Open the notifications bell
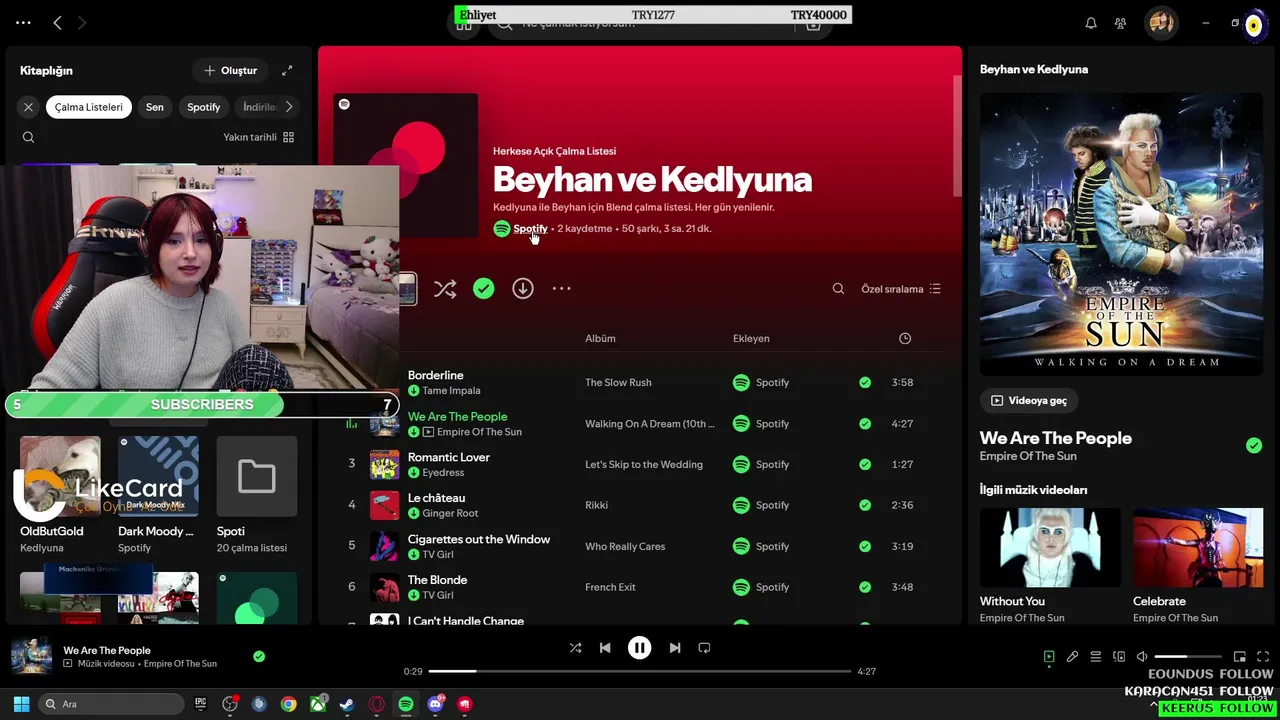1280x720 pixels. click(x=1091, y=23)
